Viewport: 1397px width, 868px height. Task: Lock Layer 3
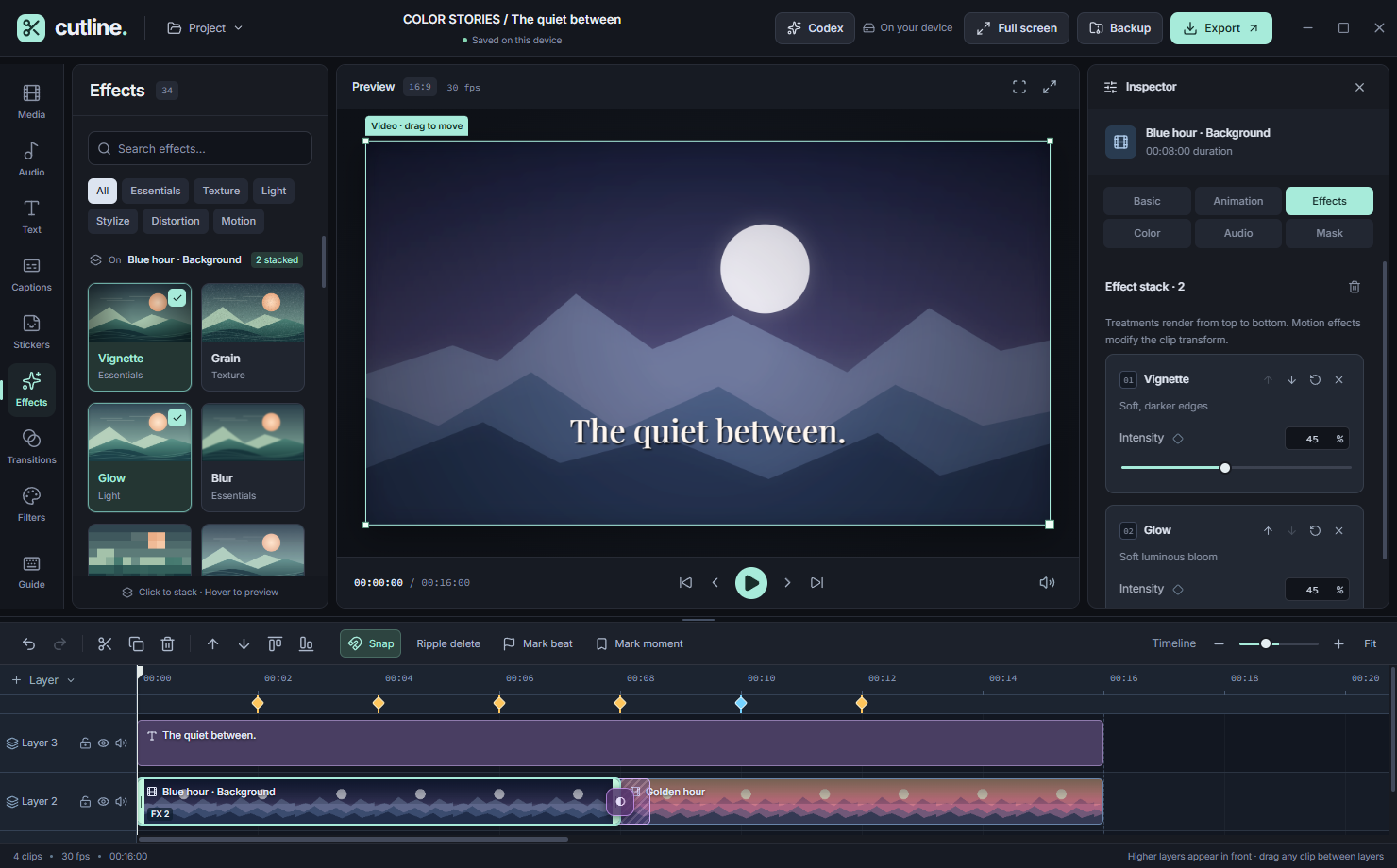tap(85, 743)
